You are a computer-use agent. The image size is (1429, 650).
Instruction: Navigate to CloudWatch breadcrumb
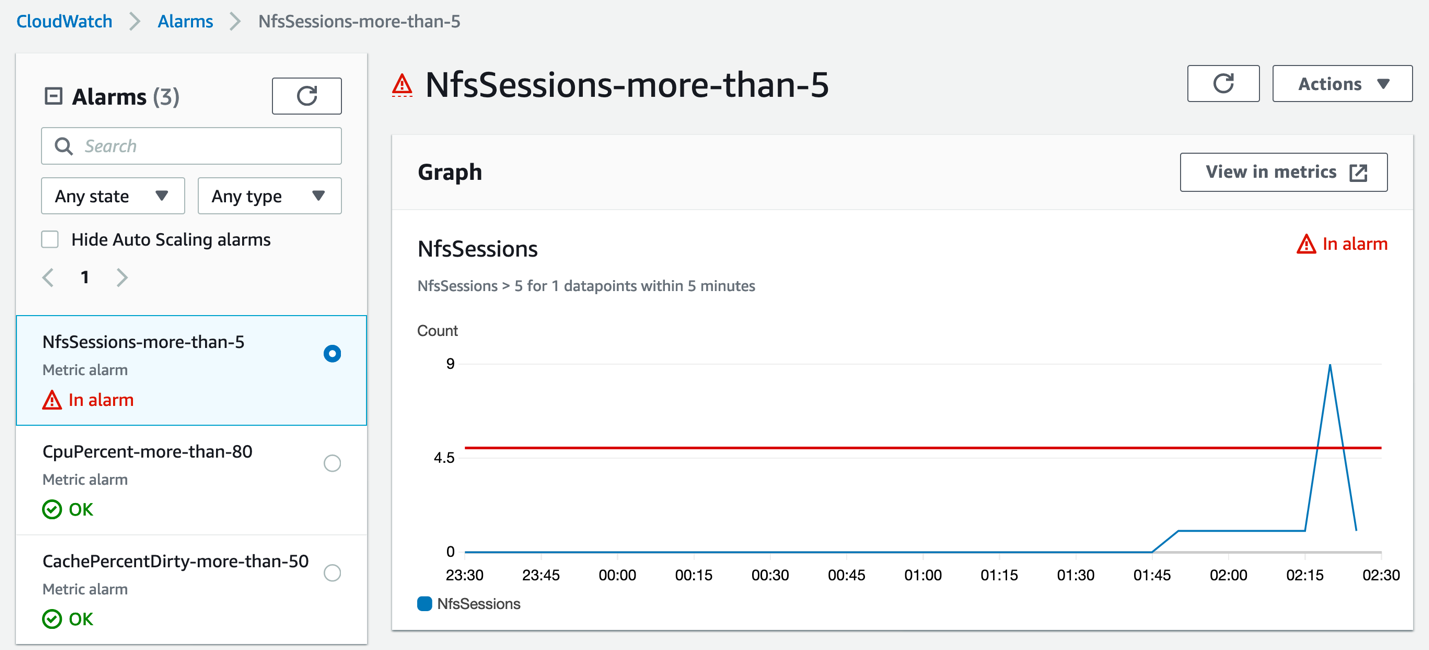(x=64, y=21)
